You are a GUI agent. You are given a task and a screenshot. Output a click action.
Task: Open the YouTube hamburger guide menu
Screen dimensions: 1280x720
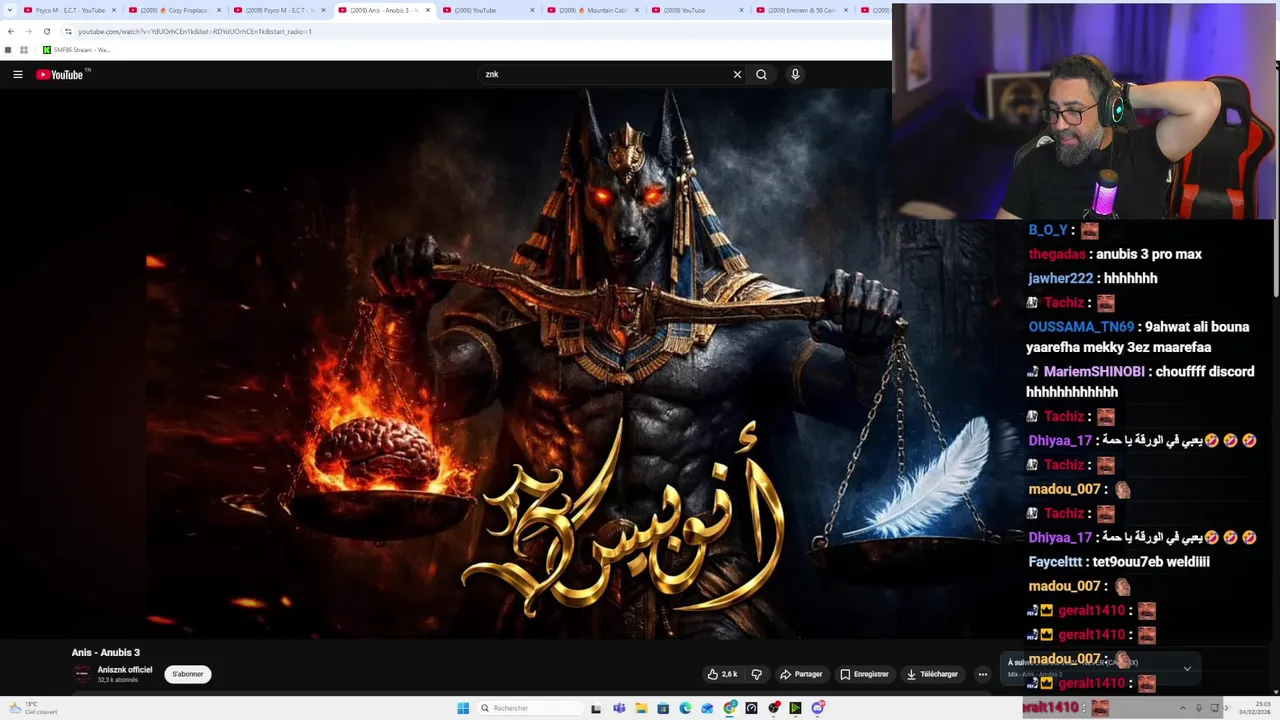click(x=17, y=74)
